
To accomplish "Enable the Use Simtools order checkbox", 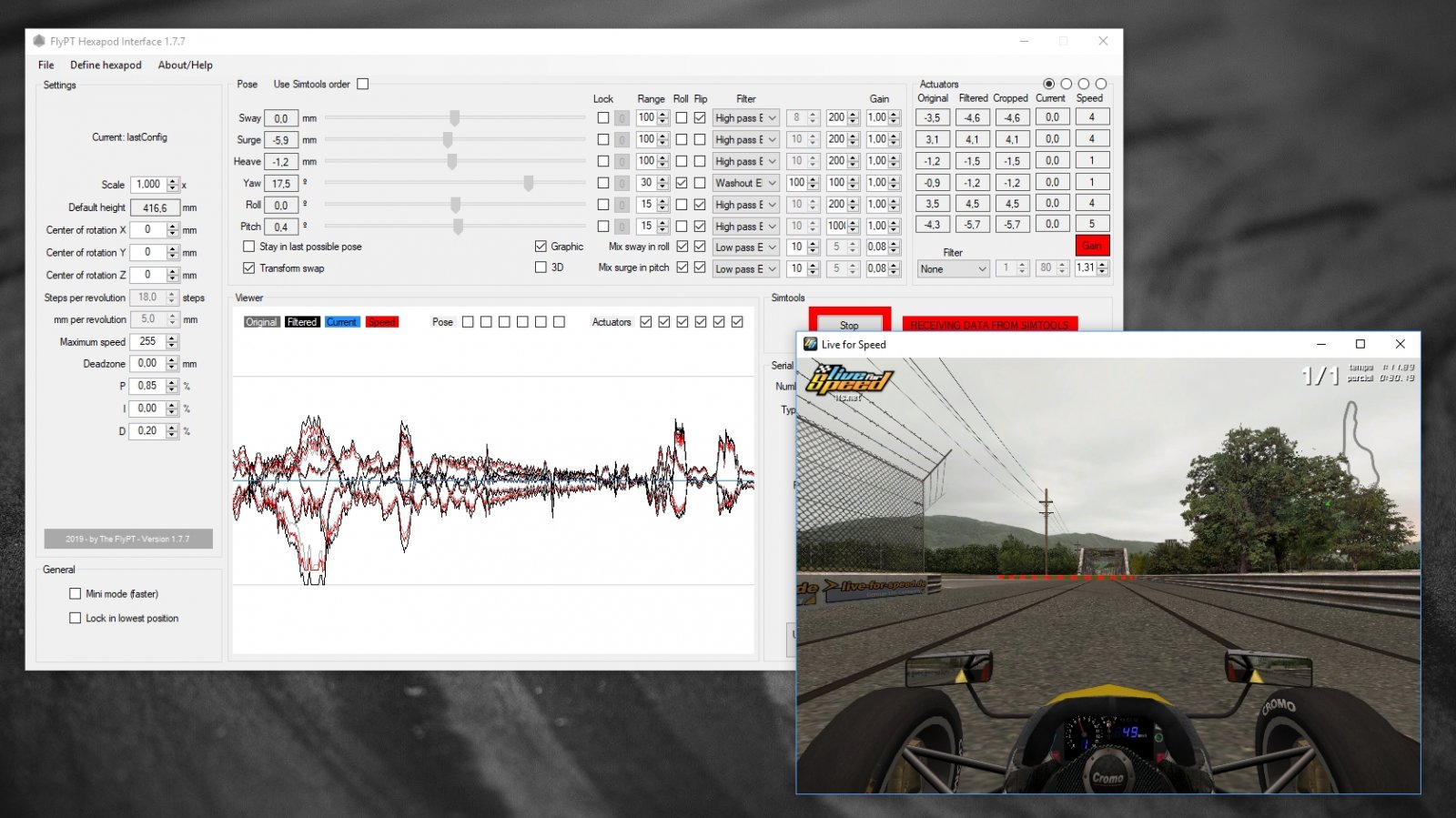I will coord(363,84).
